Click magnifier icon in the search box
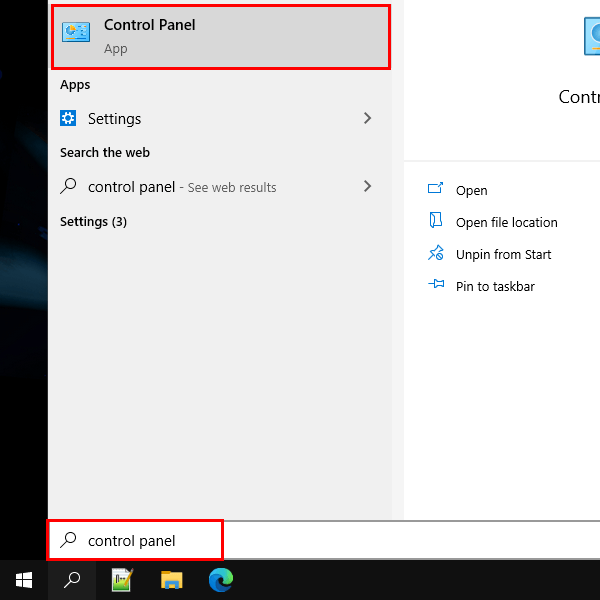This screenshot has width=600, height=600. pyautogui.click(x=68, y=540)
